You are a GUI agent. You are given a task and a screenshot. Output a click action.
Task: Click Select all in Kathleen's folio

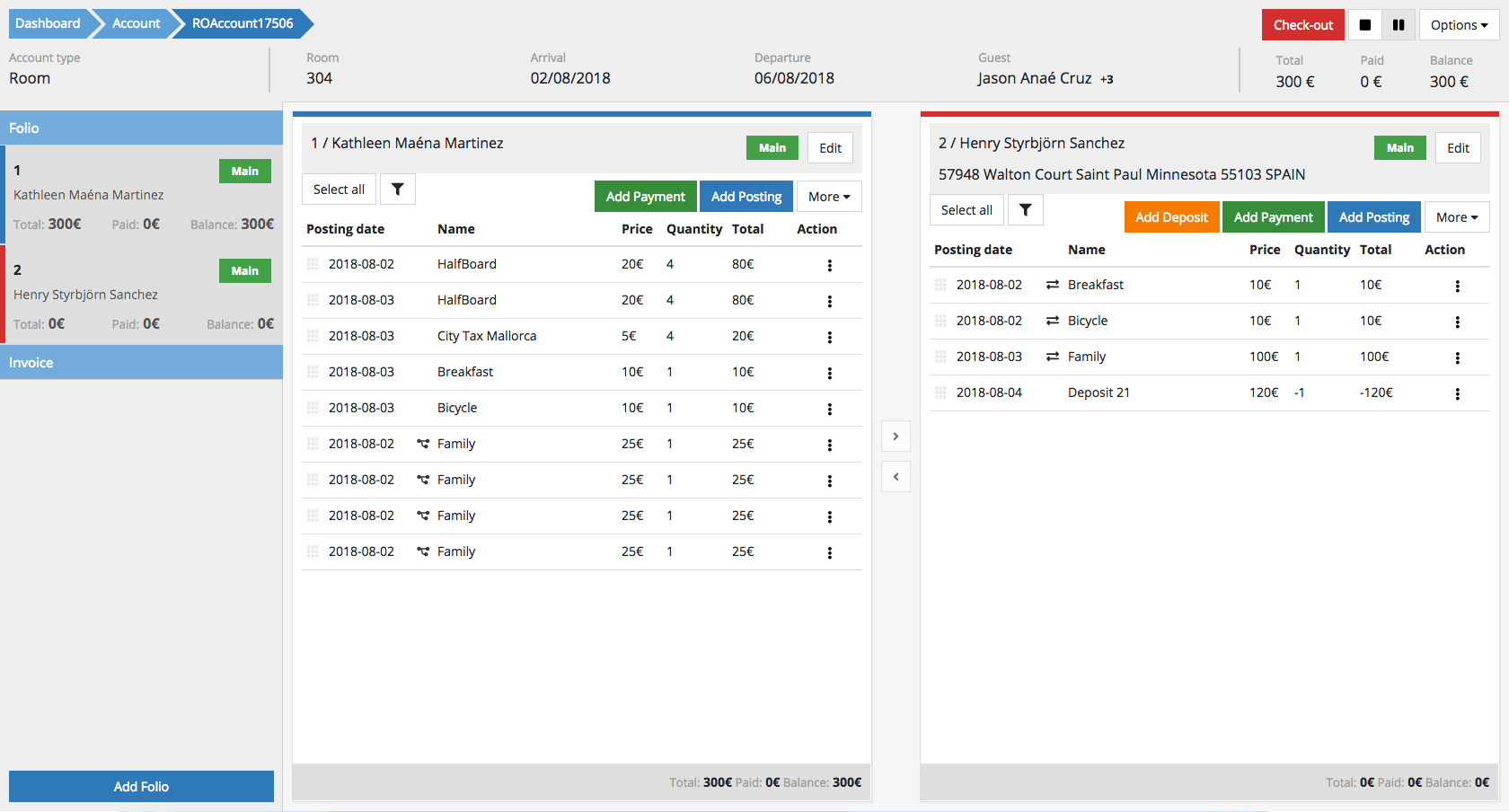(339, 190)
